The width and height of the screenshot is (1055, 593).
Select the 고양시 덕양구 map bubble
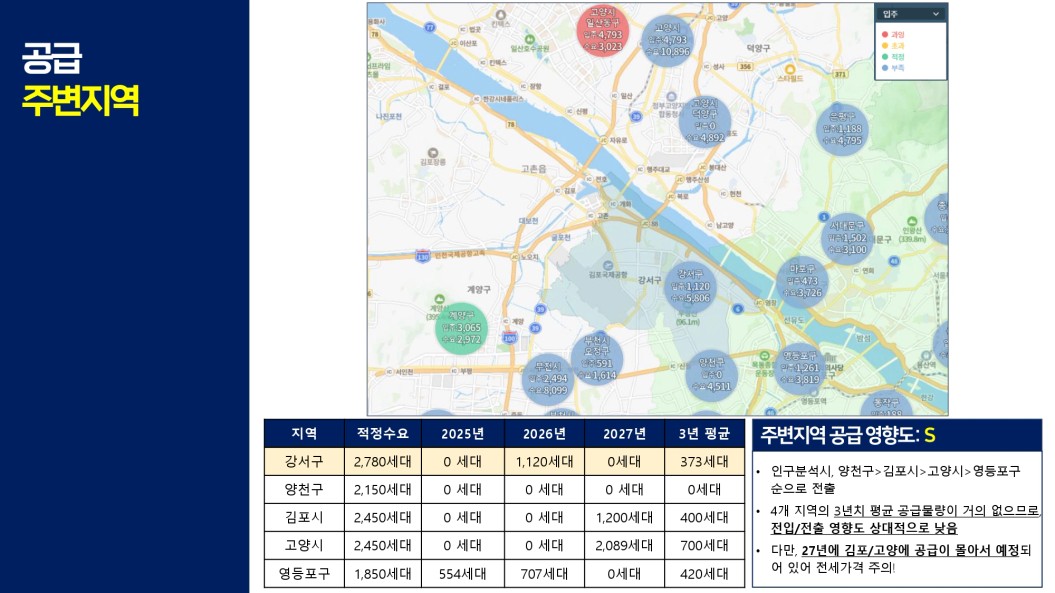pyautogui.click(x=704, y=121)
